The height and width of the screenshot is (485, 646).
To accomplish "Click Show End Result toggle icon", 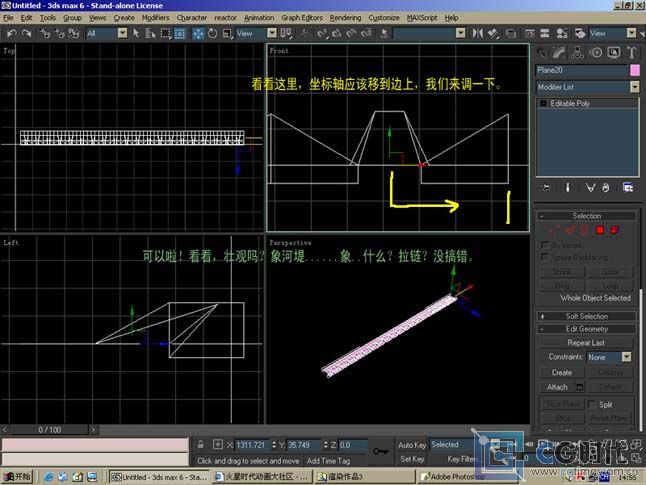I will (568, 188).
